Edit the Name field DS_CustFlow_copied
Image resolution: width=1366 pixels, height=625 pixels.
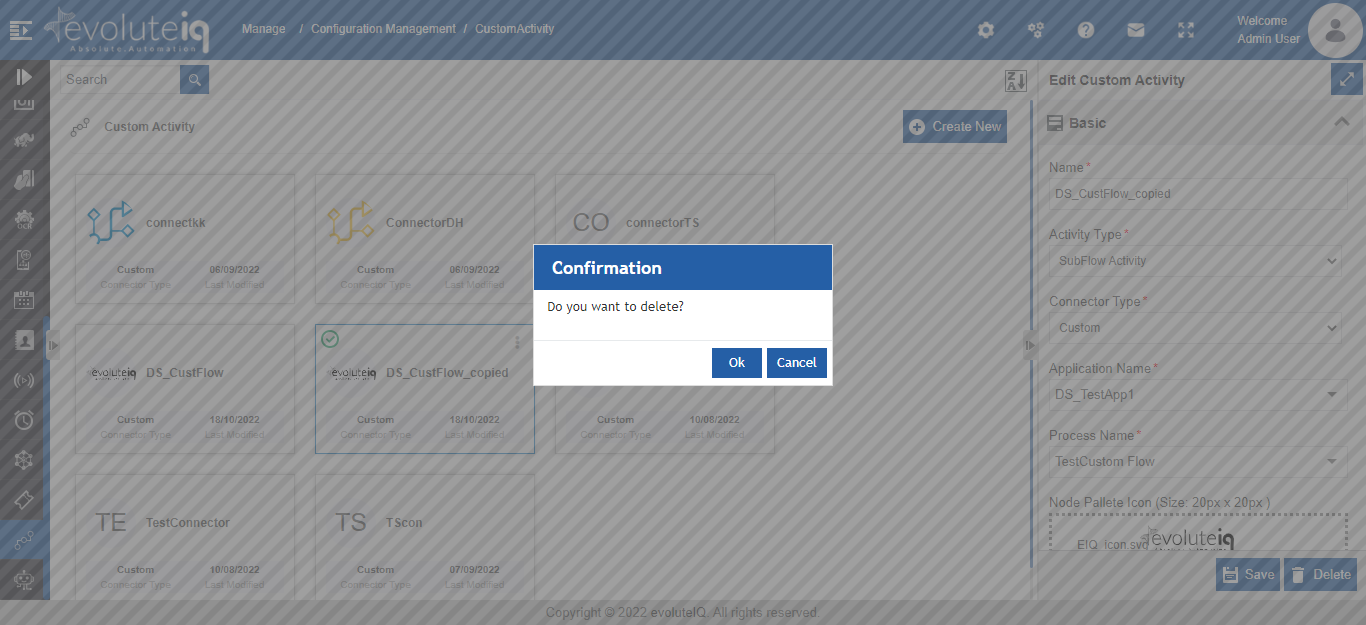(x=1198, y=194)
